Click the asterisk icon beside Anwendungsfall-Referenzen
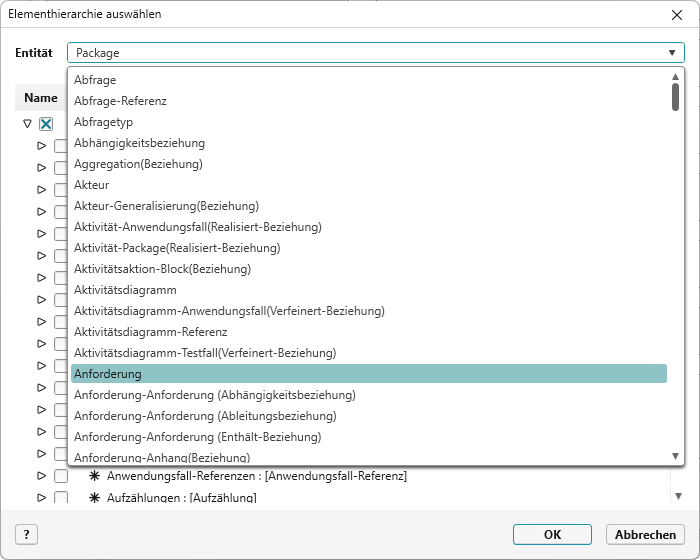 95,476
